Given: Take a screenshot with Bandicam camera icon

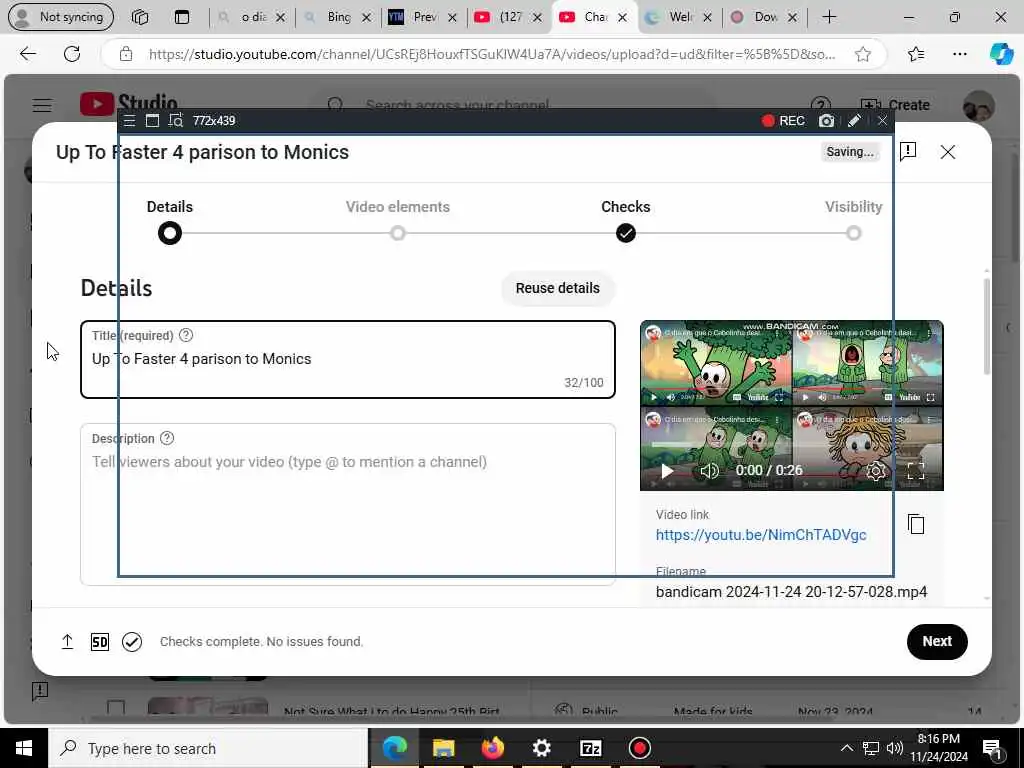Looking at the screenshot, I should (x=827, y=121).
